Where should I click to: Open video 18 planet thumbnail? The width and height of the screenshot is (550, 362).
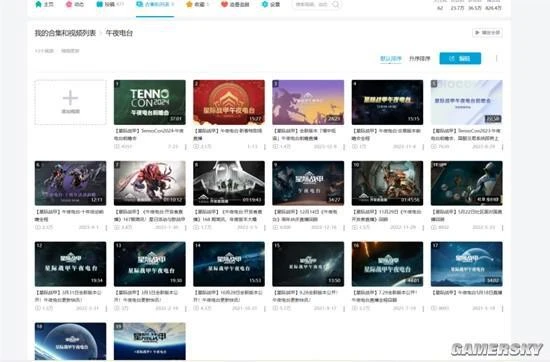click(x=71, y=341)
